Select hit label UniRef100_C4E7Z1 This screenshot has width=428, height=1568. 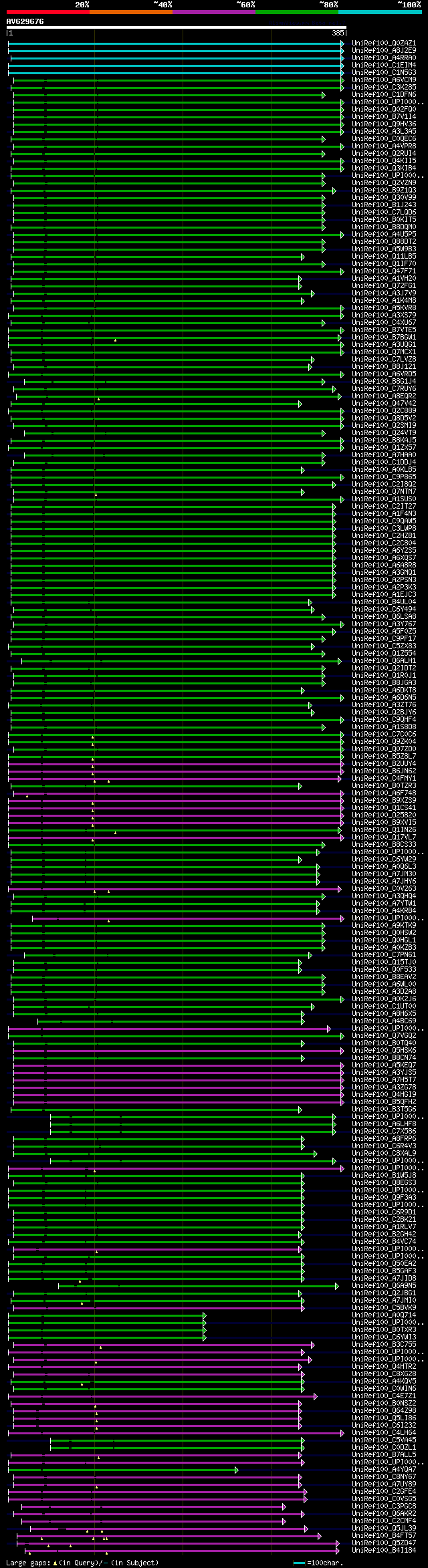[x=384, y=1396]
